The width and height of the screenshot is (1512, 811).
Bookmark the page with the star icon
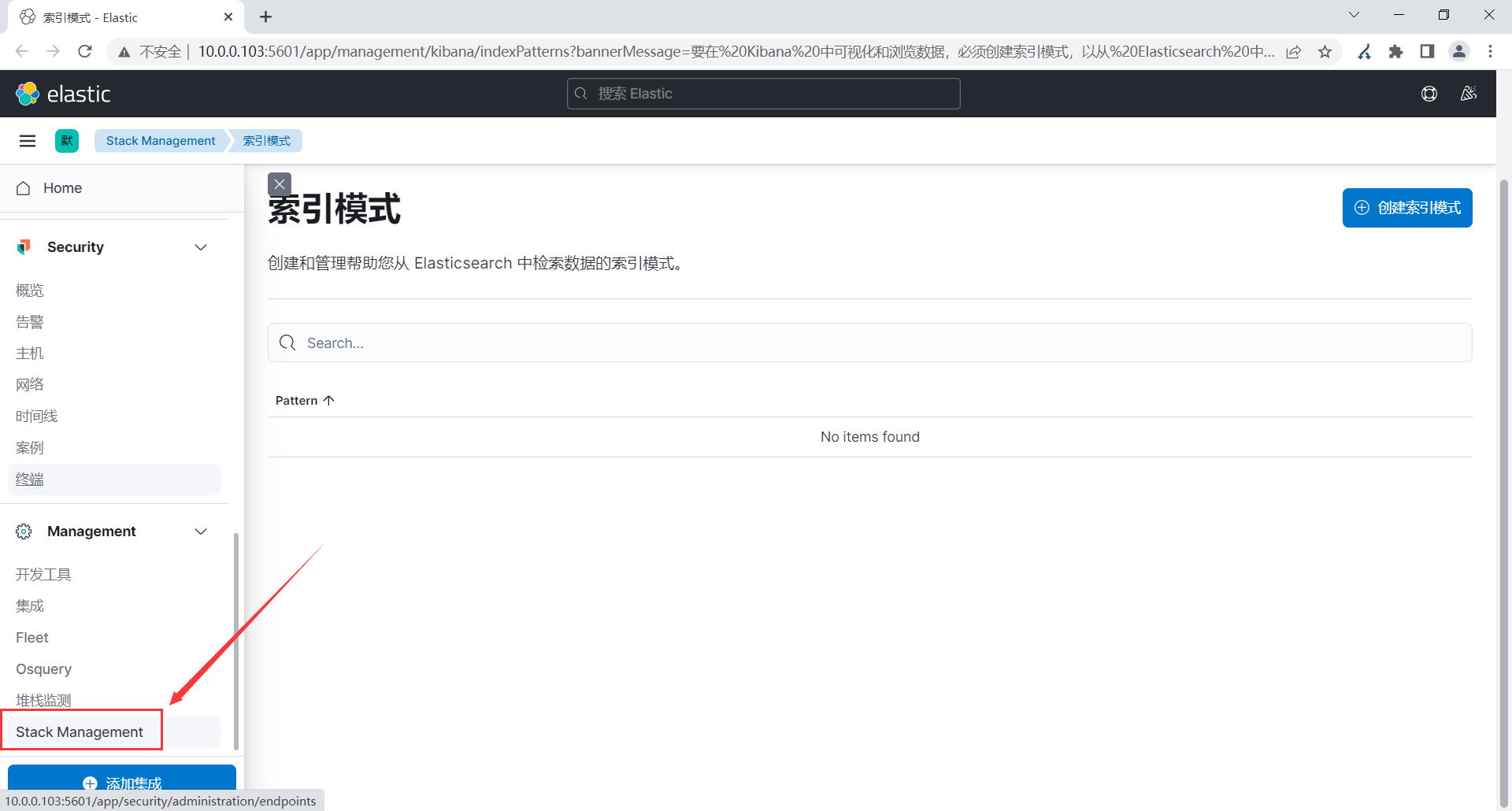coord(1325,51)
